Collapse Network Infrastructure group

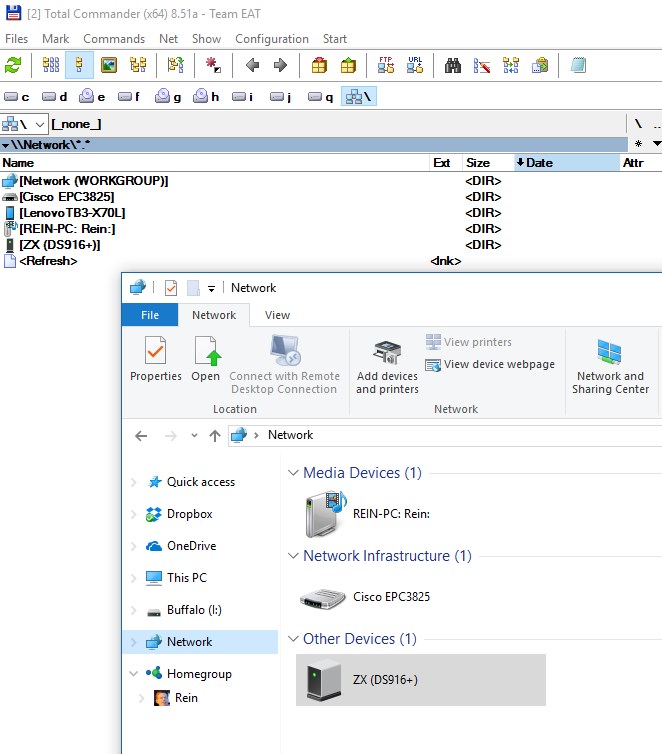coord(293,556)
